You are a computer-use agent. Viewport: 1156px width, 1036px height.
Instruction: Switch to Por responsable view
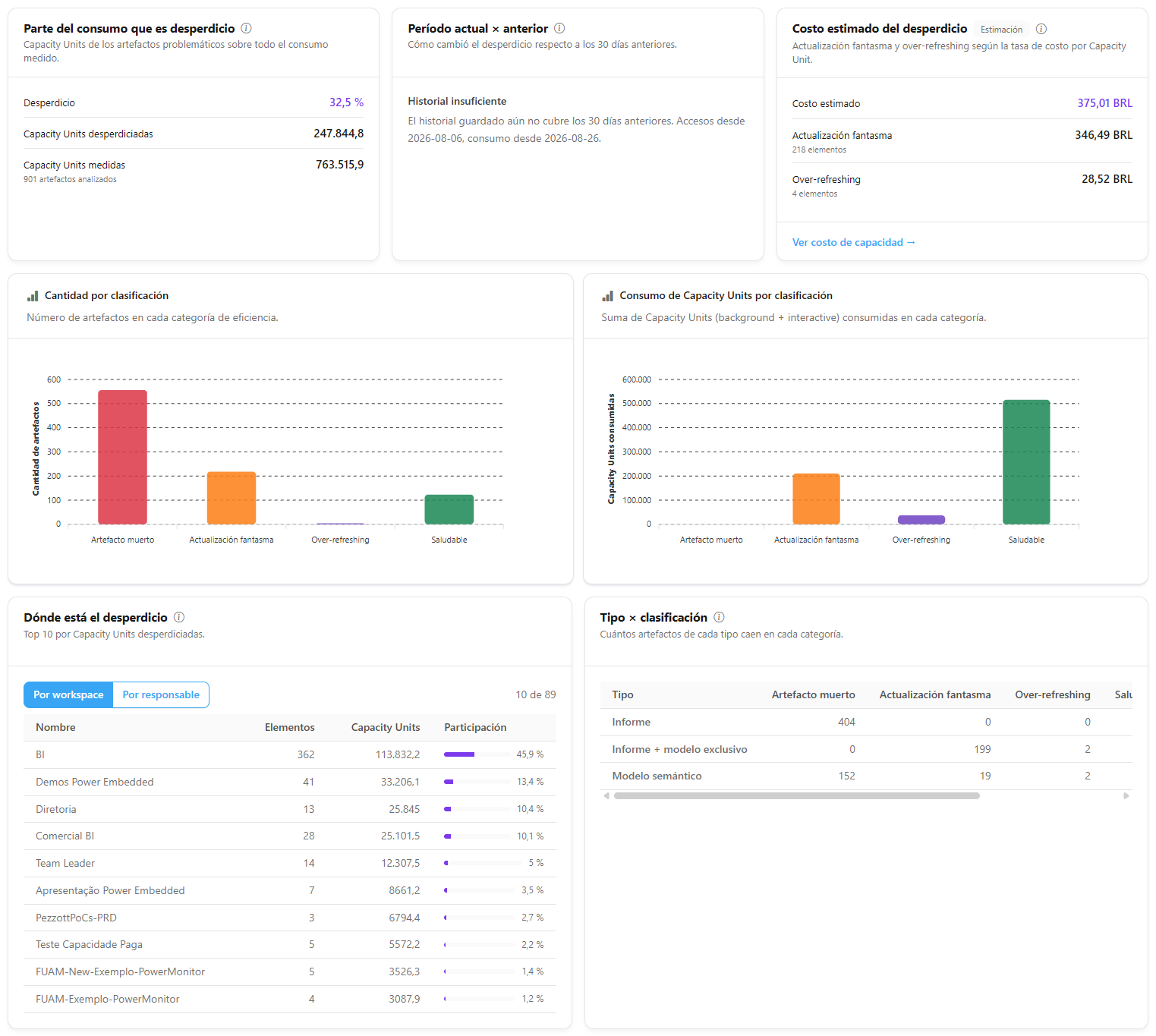click(x=161, y=694)
